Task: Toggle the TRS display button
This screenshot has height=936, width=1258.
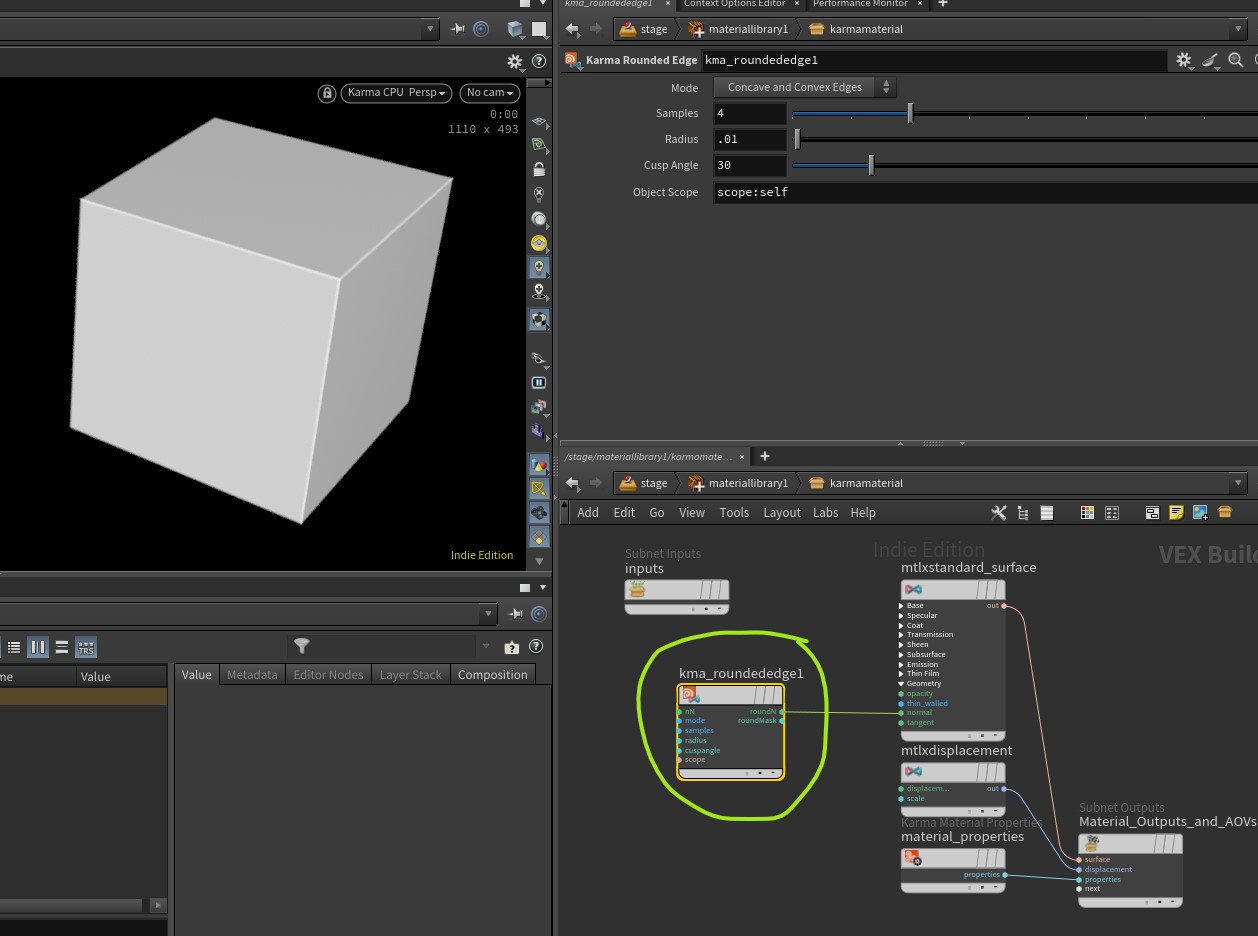Action: click(86, 648)
